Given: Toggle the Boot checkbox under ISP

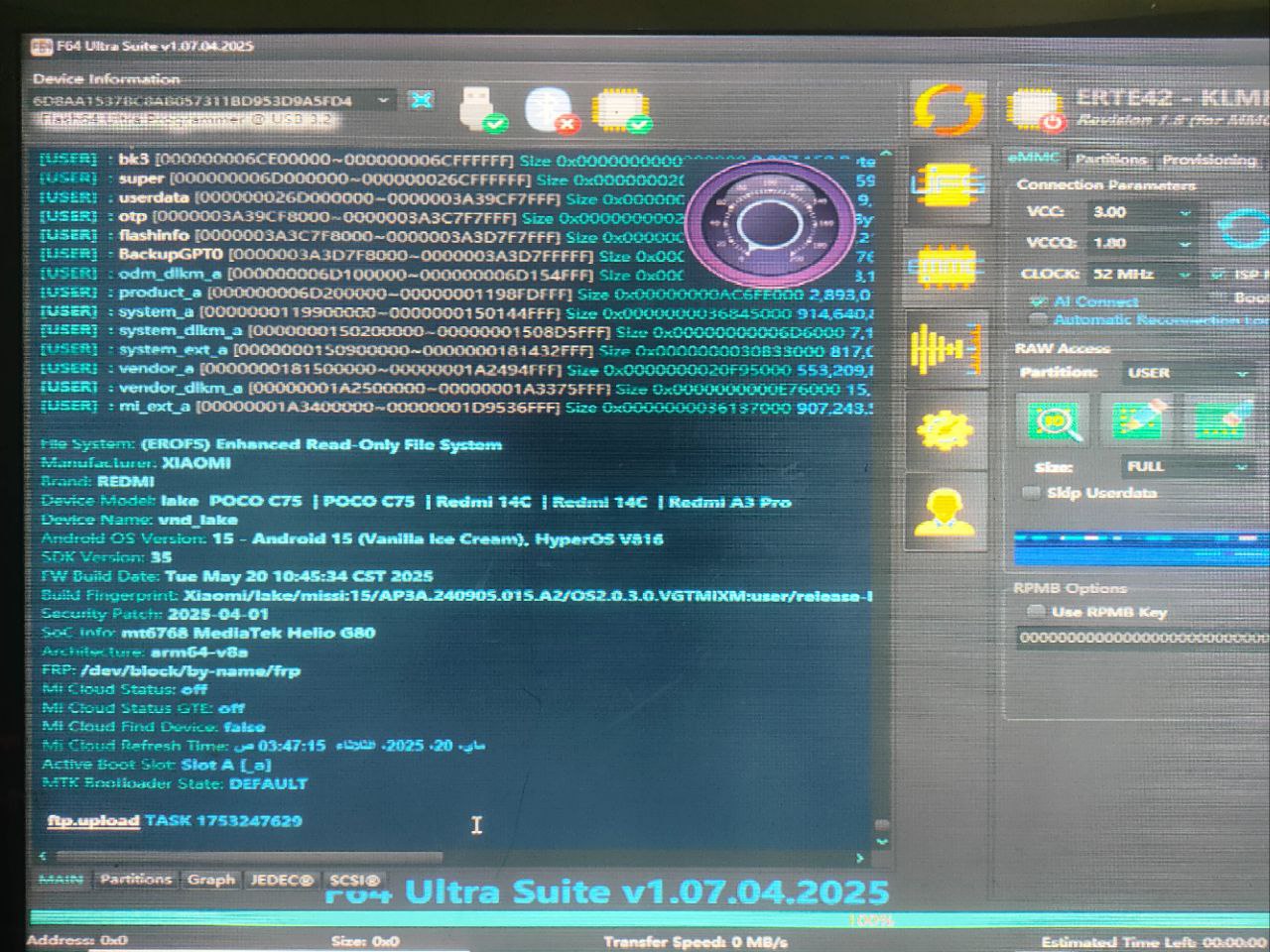Looking at the screenshot, I should coord(1219,297).
